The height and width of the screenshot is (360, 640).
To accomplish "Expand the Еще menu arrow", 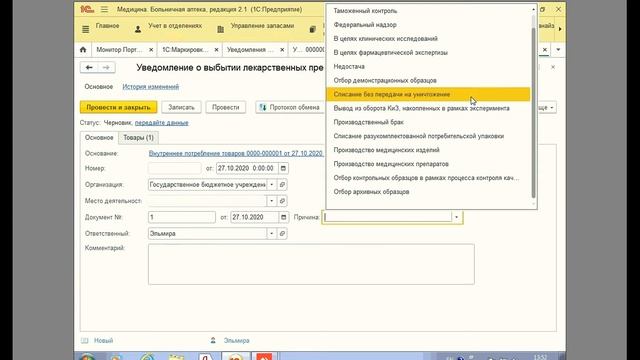I will 552,108.
